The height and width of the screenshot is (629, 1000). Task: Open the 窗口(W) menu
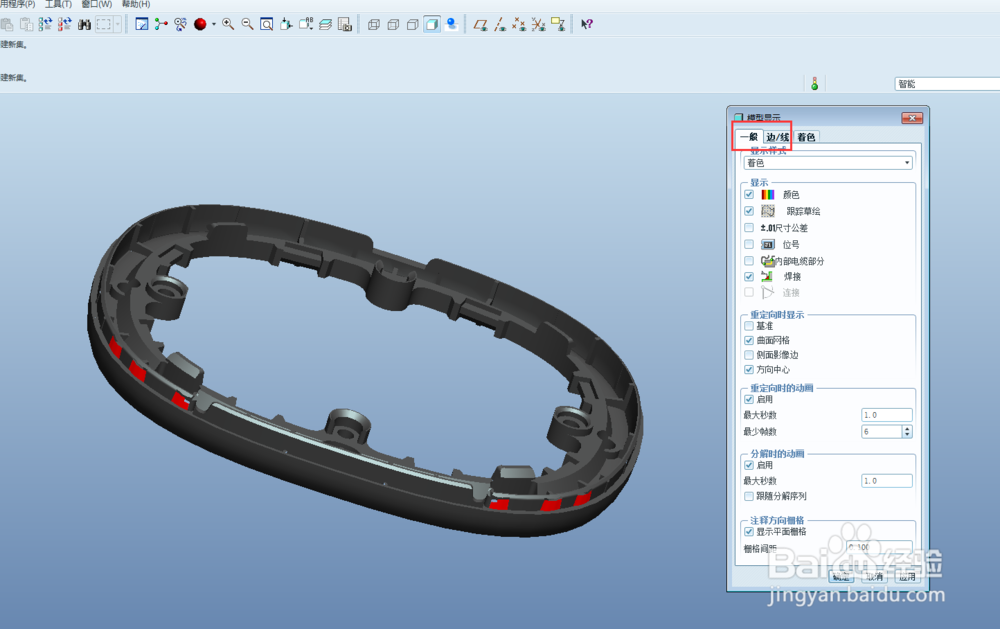pos(97,4)
